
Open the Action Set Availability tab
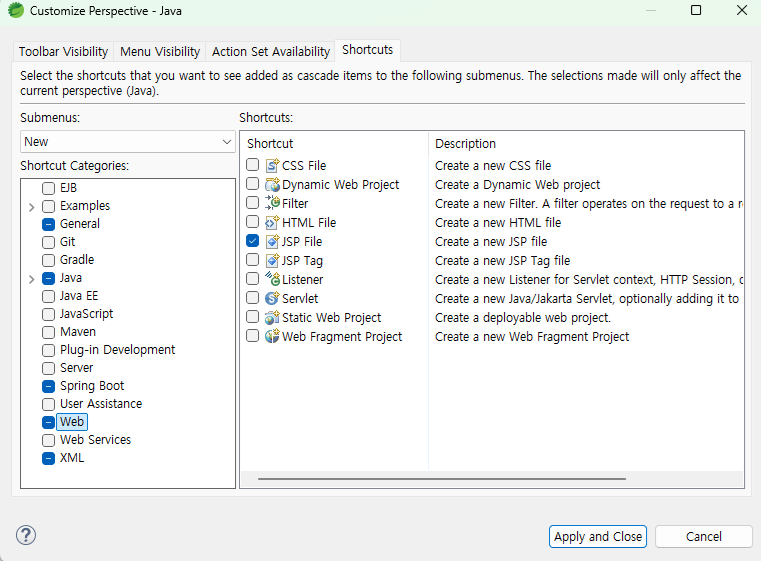(x=271, y=51)
